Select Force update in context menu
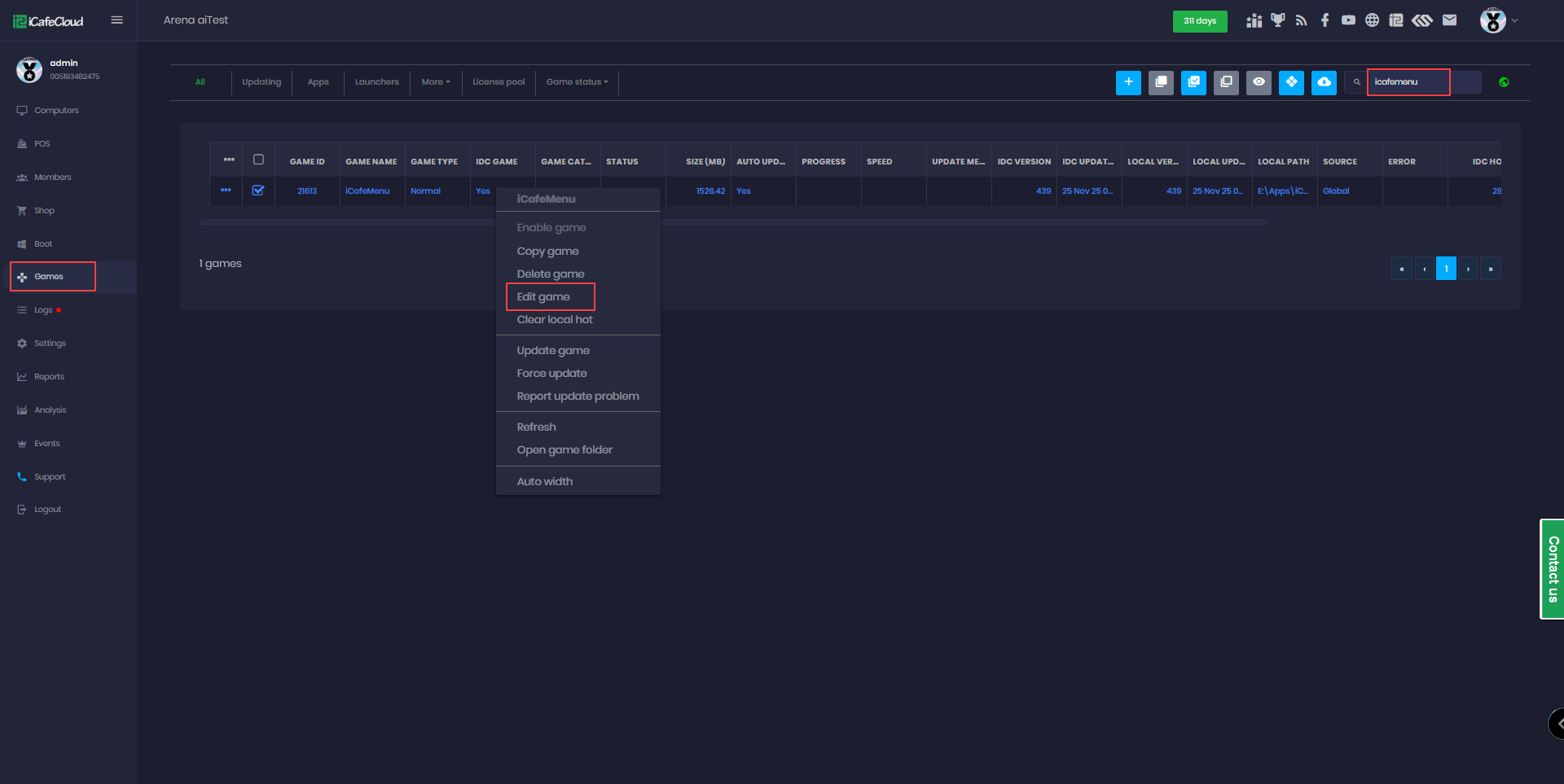 [x=551, y=374]
